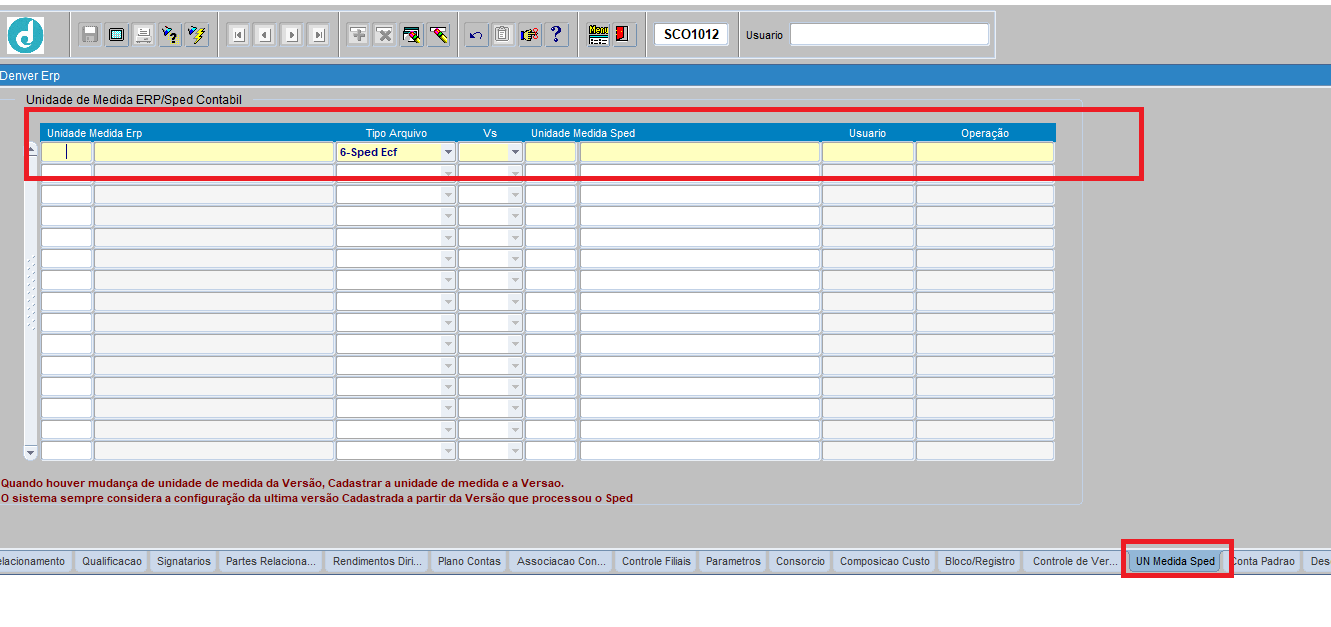Image resolution: width=1331 pixels, height=627 pixels.
Task: Click the scrollbar down arrow beside the grid
Action: tap(30, 452)
